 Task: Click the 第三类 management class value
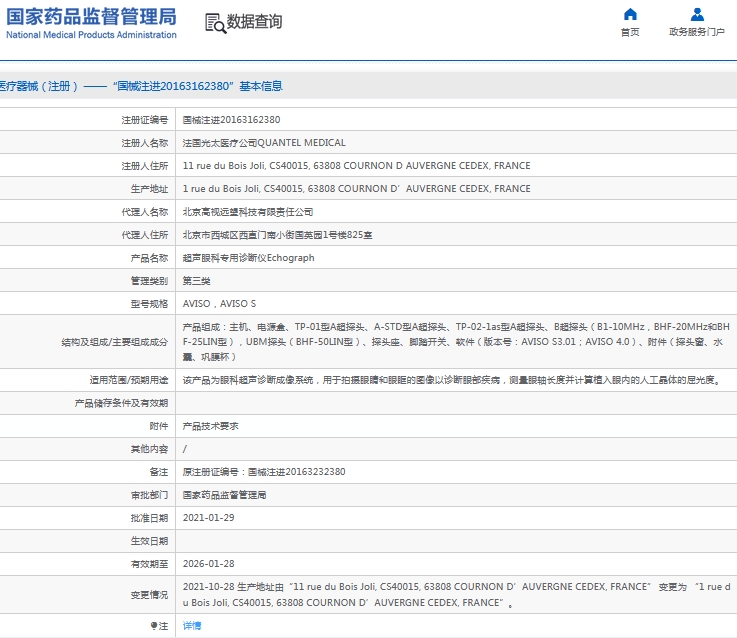click(196, 281)
